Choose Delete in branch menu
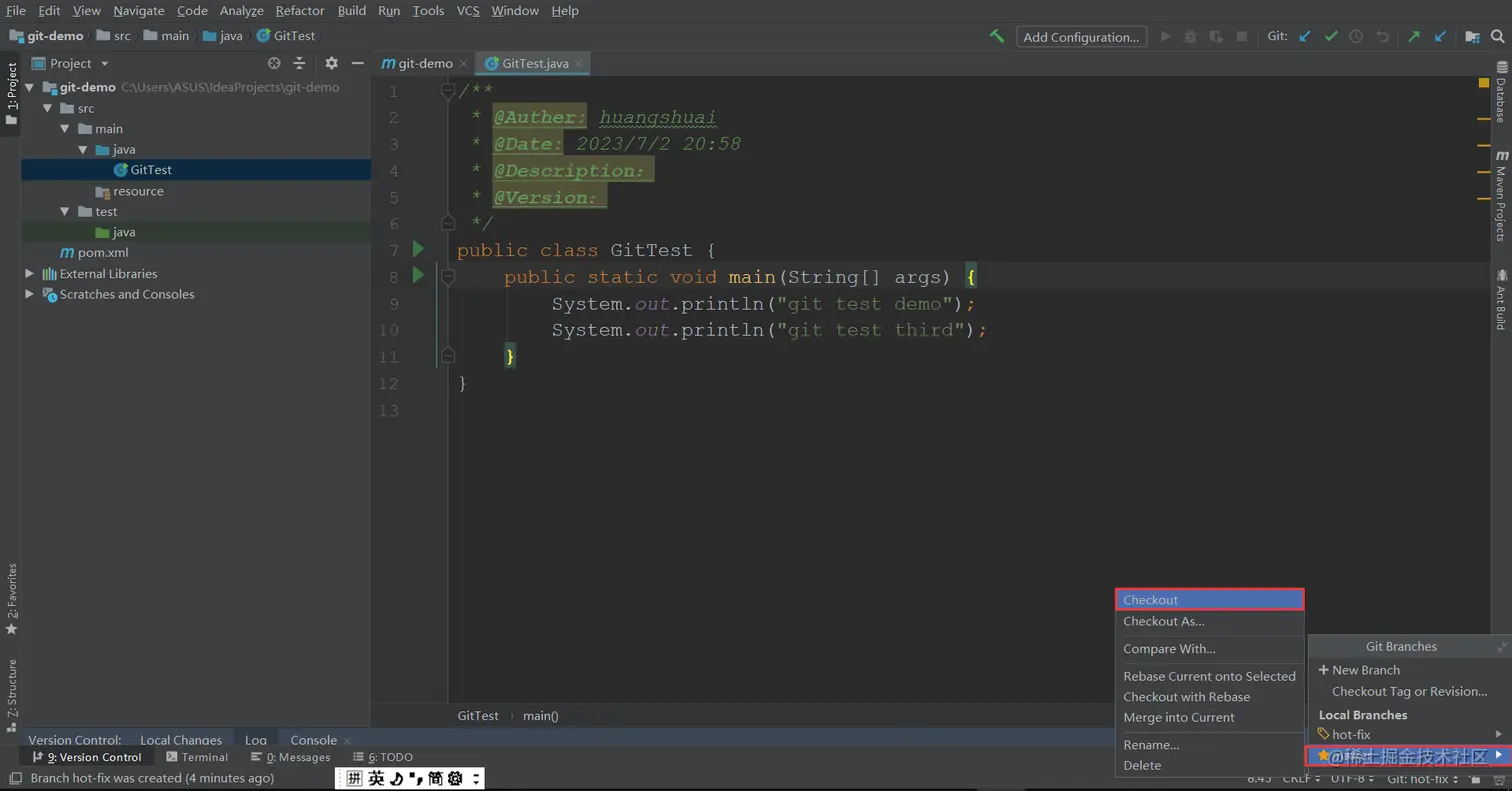Screen dimensions: 1512x791 pyautogui.click(x=1209, y=765)
